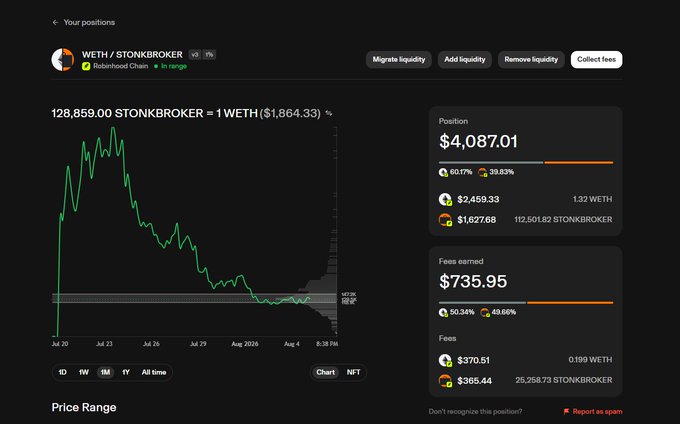Click the STONKBROKER token icon next to $365.44

pyautogui.click(x=445, y=381)
